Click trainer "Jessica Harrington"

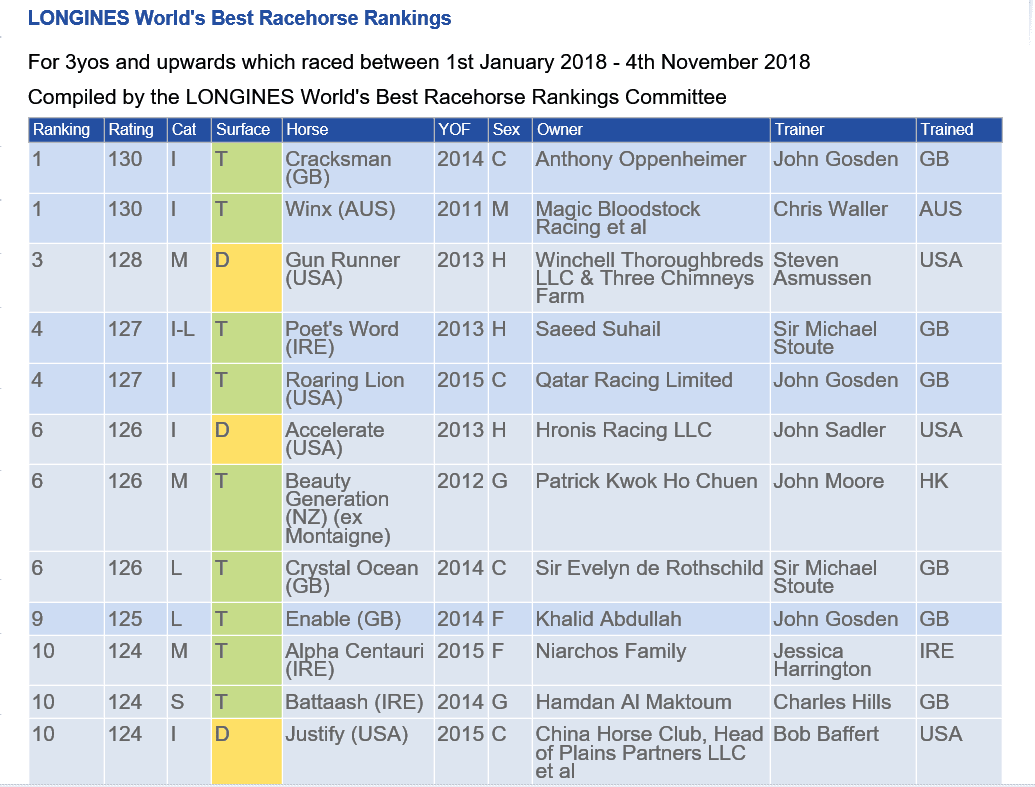click(x=822, y=660)
